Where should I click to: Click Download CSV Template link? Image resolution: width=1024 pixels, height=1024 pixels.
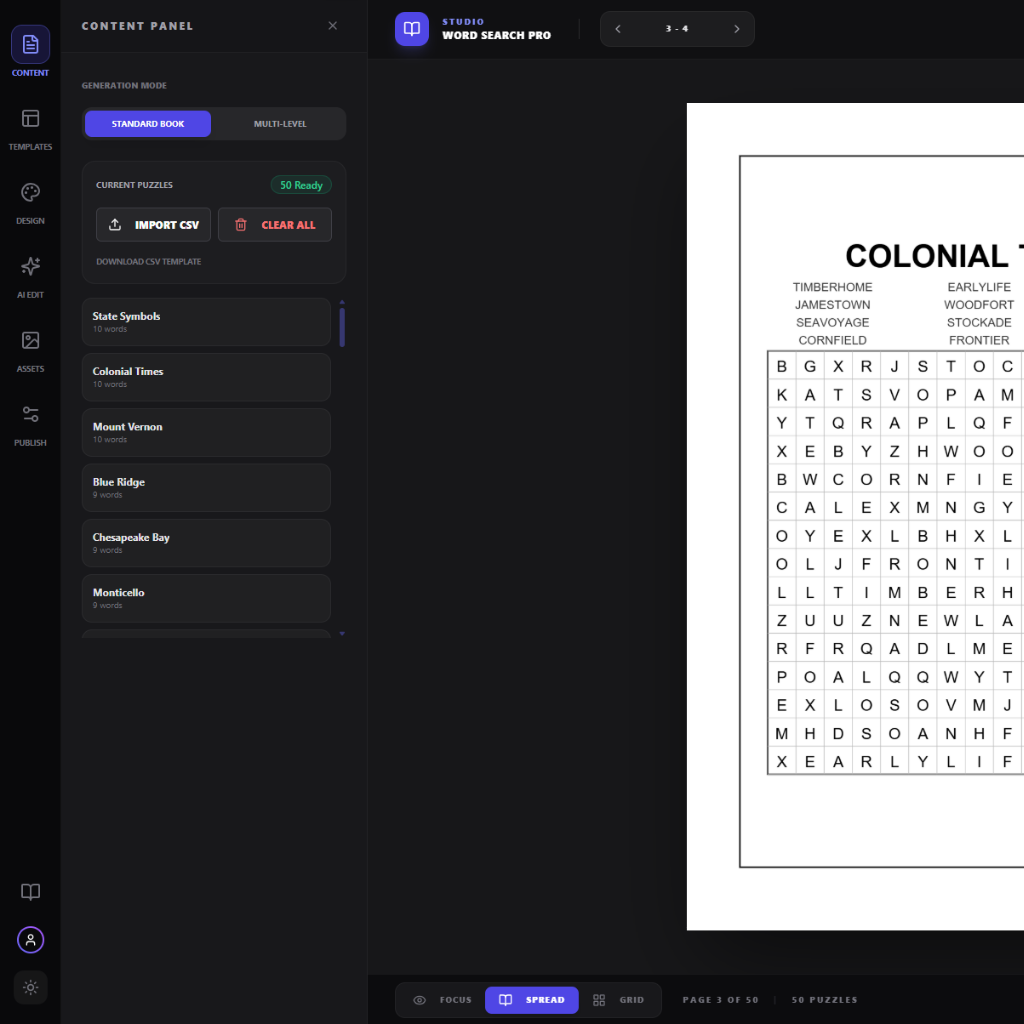pyautogui.click(x=148, y=262)
